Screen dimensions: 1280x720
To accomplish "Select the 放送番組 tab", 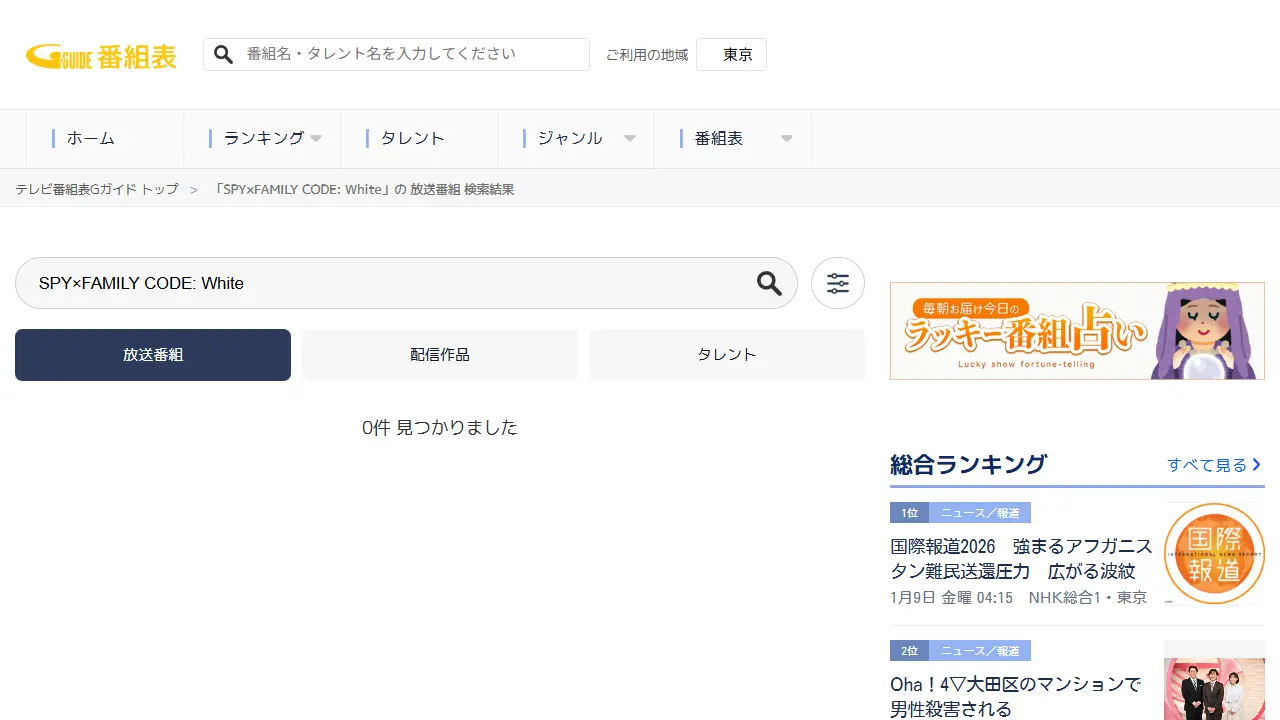I will [153, 355].
